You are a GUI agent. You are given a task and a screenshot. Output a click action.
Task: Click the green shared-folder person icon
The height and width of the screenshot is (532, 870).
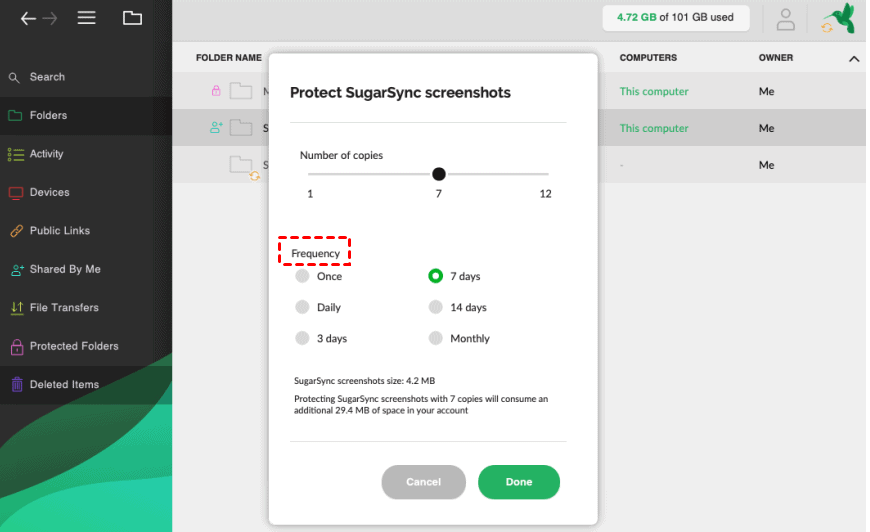pos(216,128)
